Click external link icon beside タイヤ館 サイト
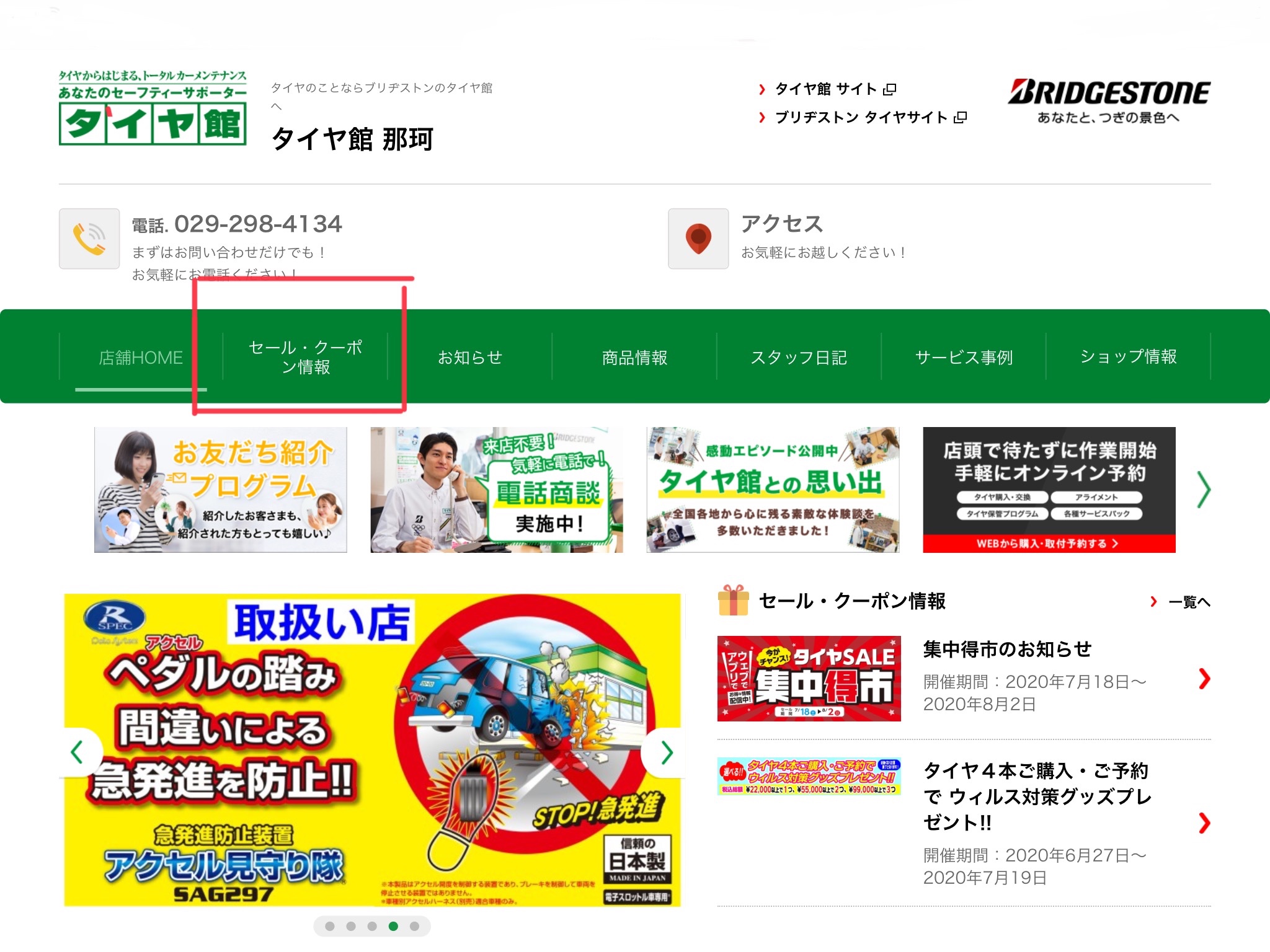The image size is (1270, 952). pos(890,89)
